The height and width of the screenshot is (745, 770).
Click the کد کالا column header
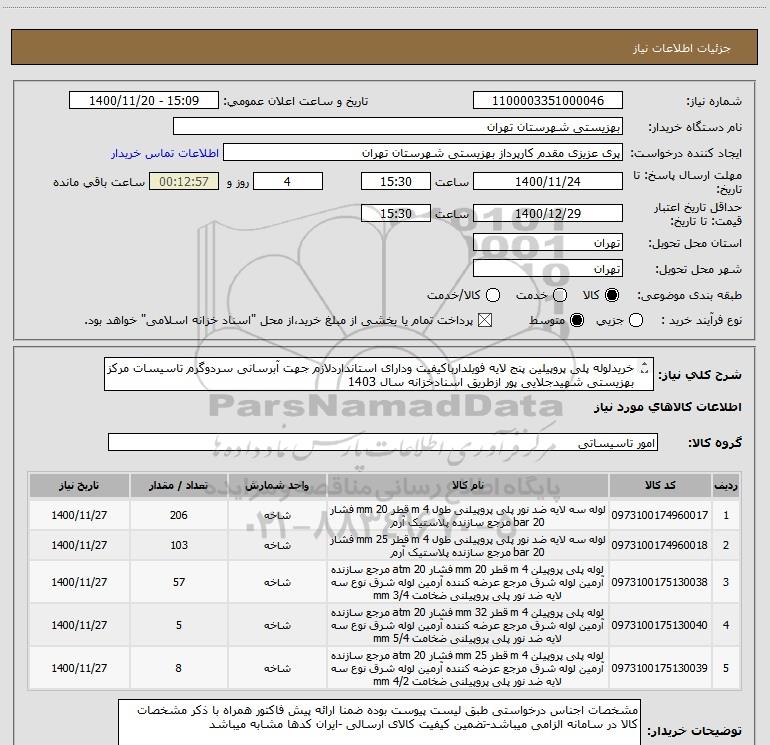(x=660, y=485)
